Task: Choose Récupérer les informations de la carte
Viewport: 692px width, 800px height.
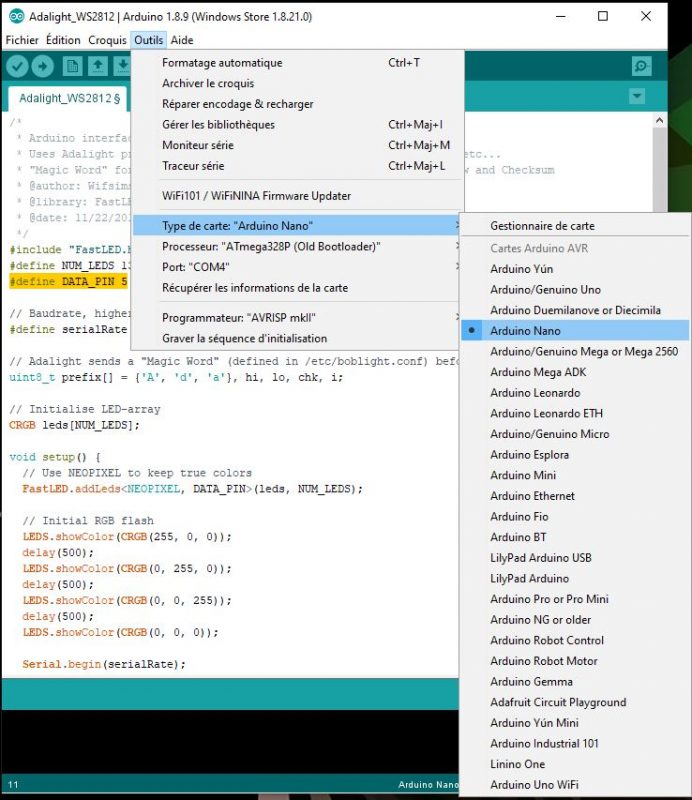Action: (298, 288)
